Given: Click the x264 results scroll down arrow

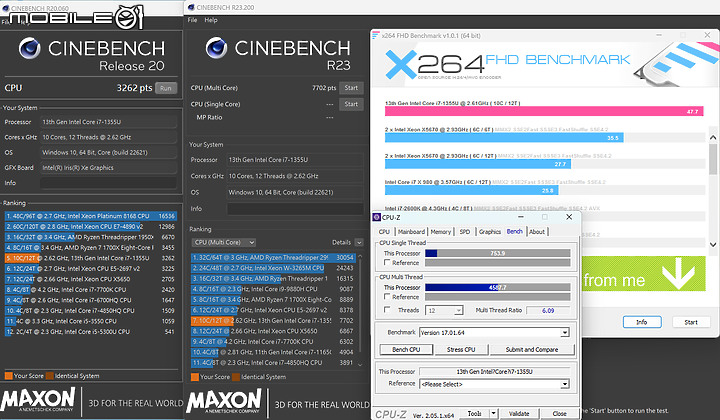Looking at the screenshot, I should coord(713,245).
